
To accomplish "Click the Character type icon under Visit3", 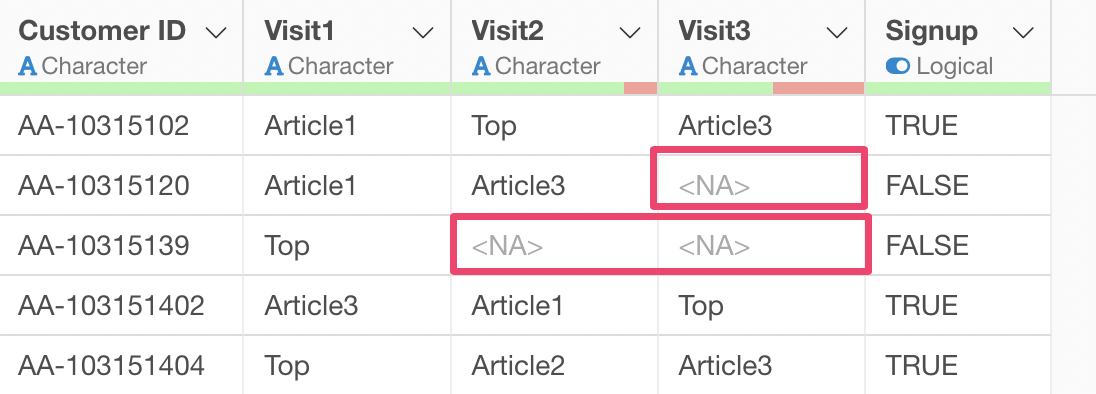I will point(688,66).
